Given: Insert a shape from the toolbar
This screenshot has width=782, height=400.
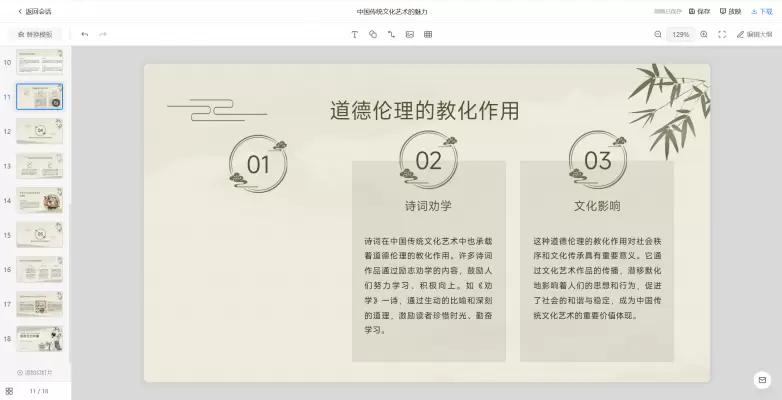Looking at the screenshot, I should tap(372, 34).
